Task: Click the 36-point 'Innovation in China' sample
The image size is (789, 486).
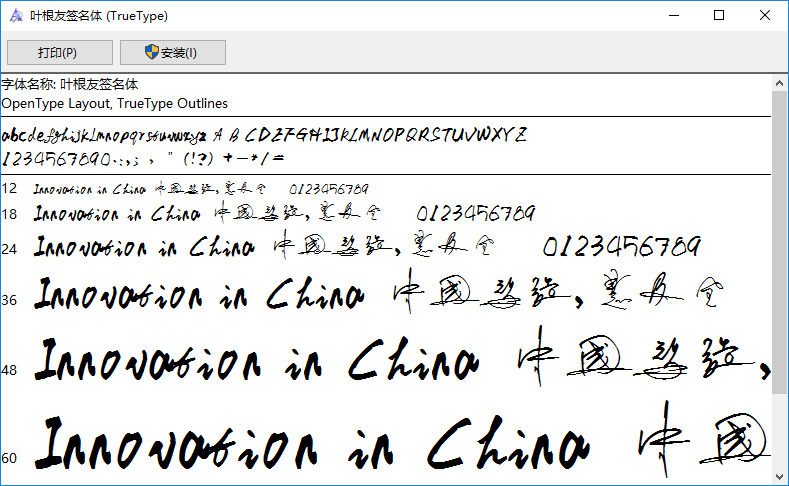Action: (199, 294)
